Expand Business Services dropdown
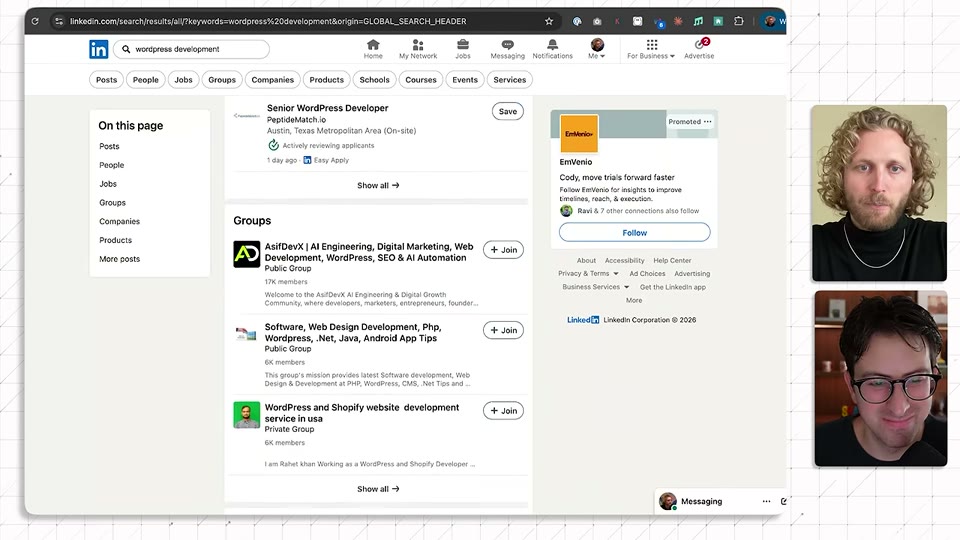960x540 pixels. pos(596,287)
